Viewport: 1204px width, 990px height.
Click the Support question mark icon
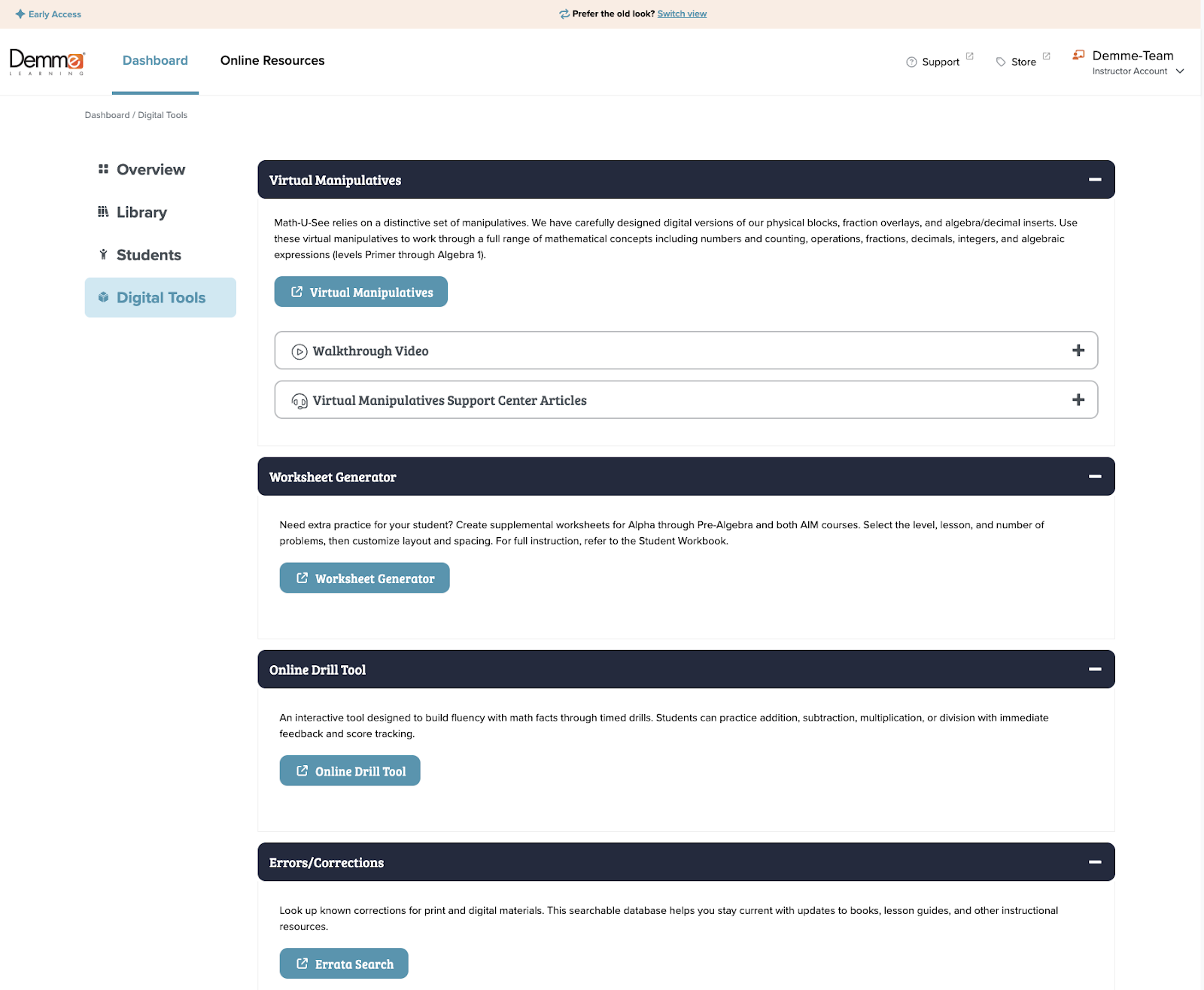tap(911, 62)
